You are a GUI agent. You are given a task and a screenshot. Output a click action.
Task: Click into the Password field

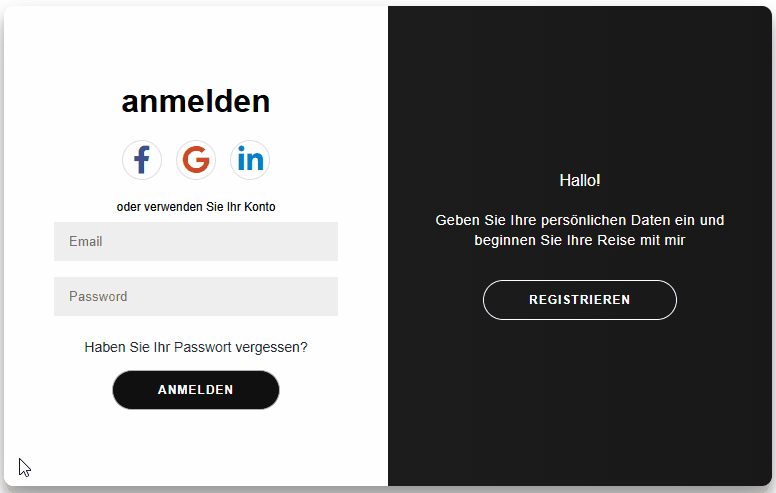coord(196,297)
